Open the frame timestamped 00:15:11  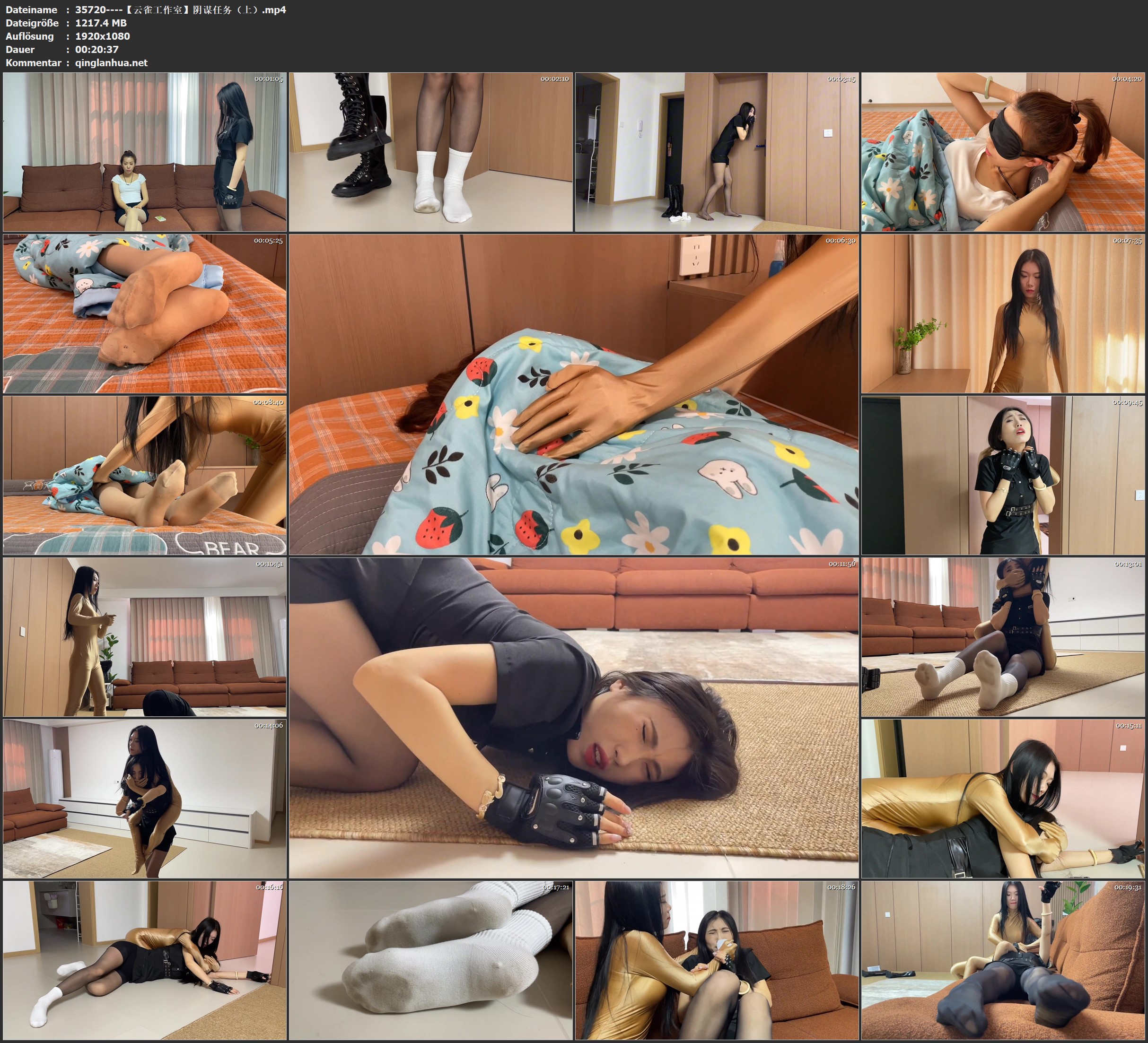[x=1003, y=798]
